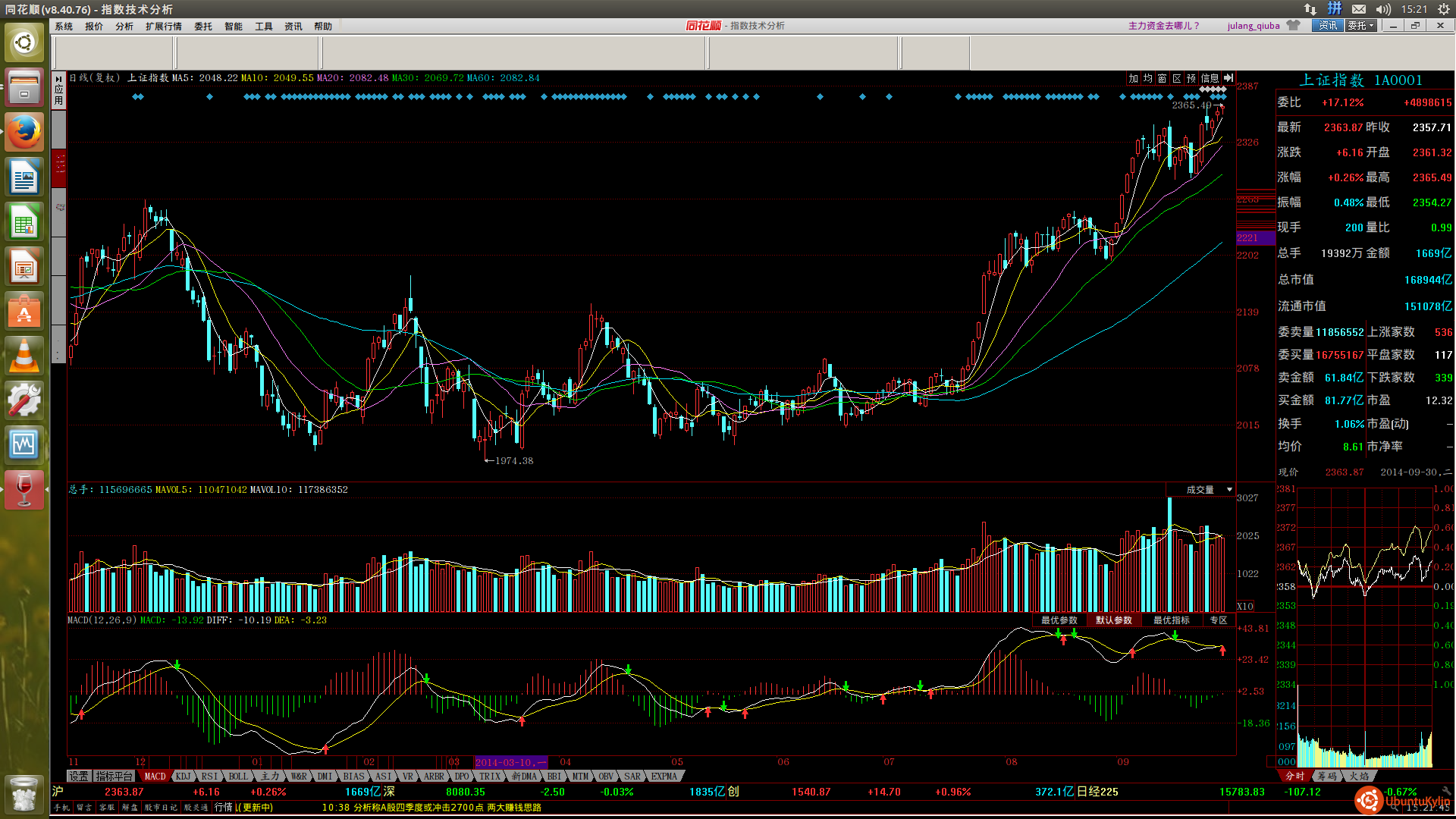Screen dimensions: 1456x819
Task: Switch to the KDJ indicator tab
Action: point(184,777)
